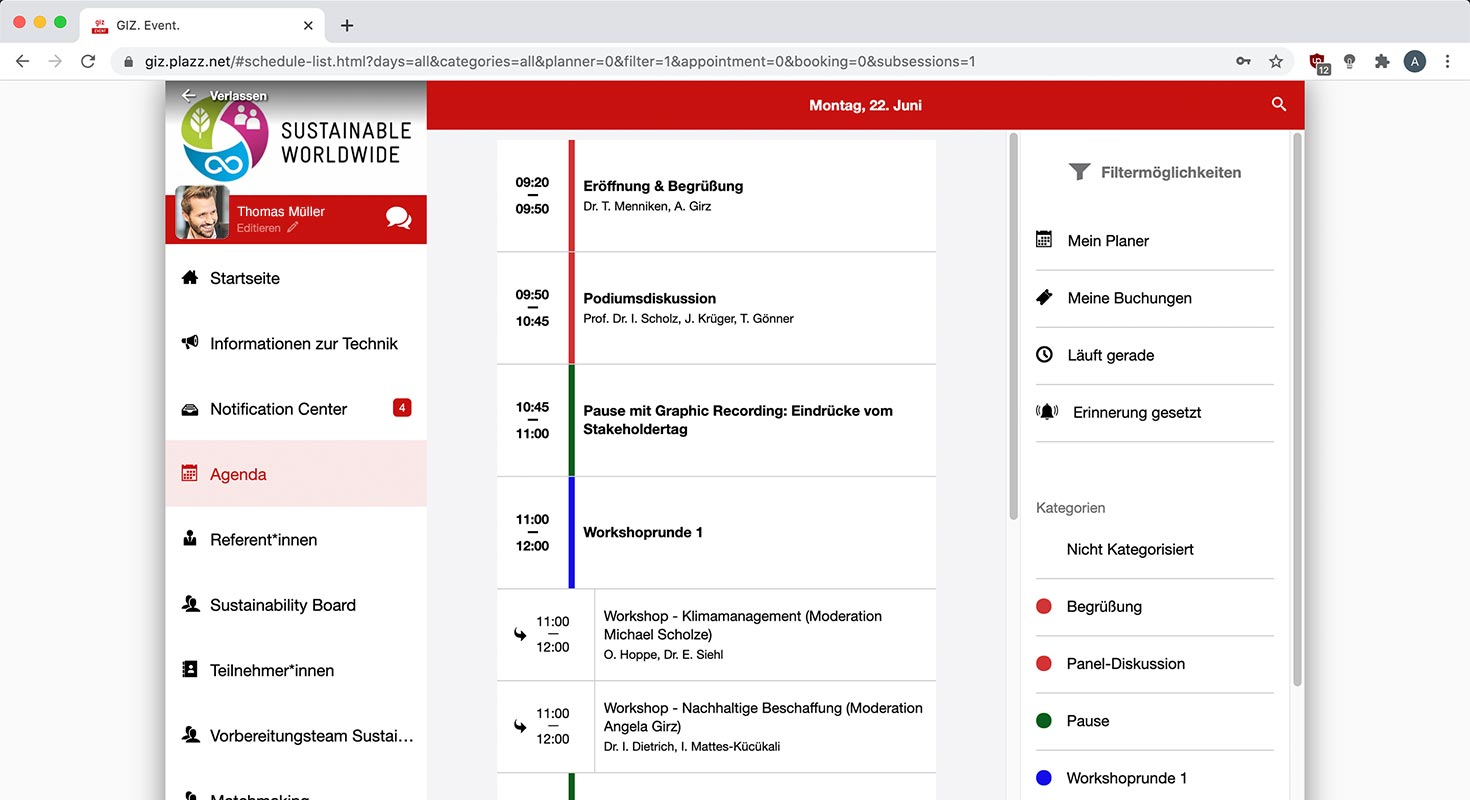Click the clock icon beside Läuft gerade
The image size is (1470, 800).
tap(1044, 354)
